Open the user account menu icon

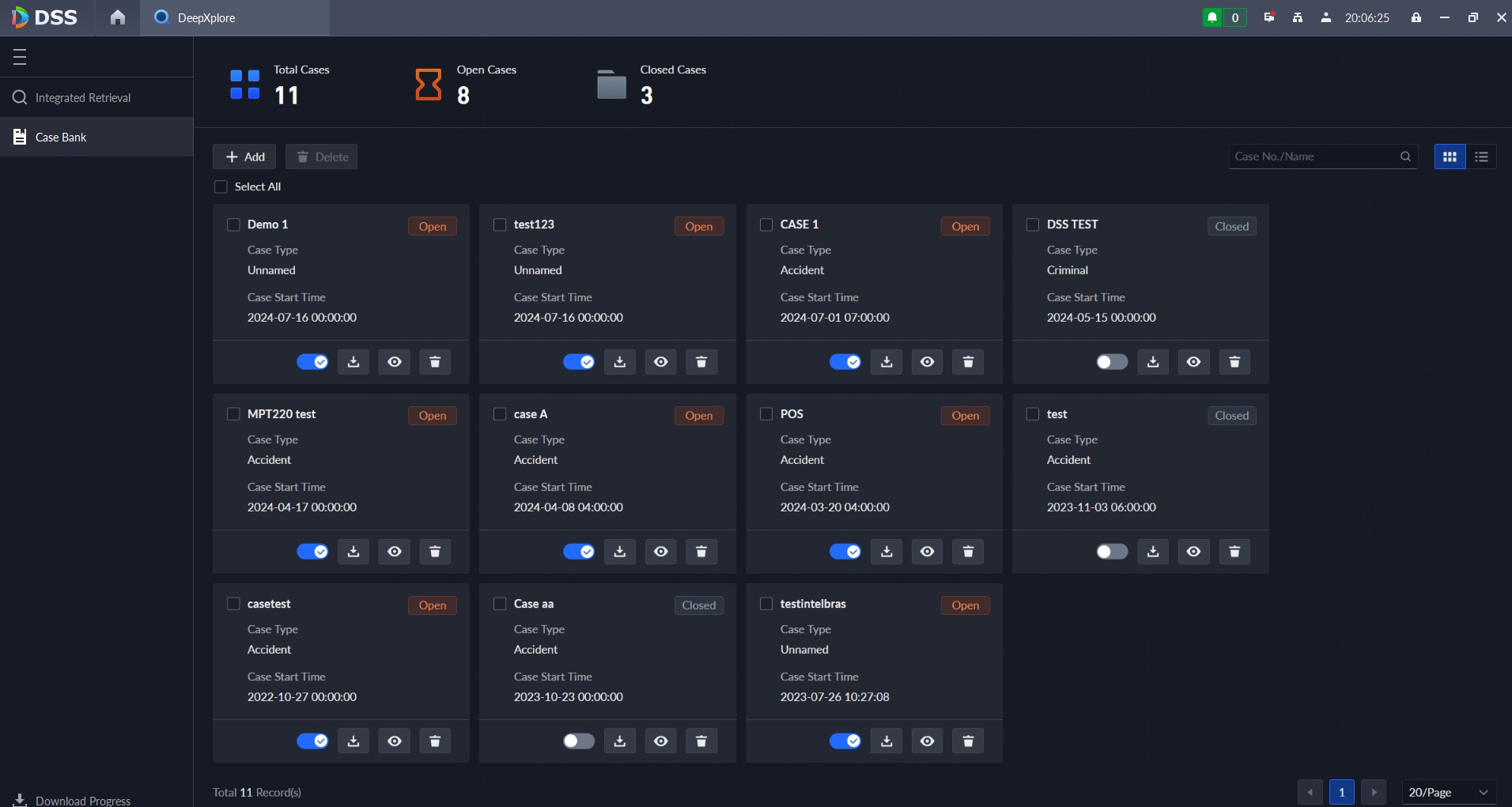1326,17
